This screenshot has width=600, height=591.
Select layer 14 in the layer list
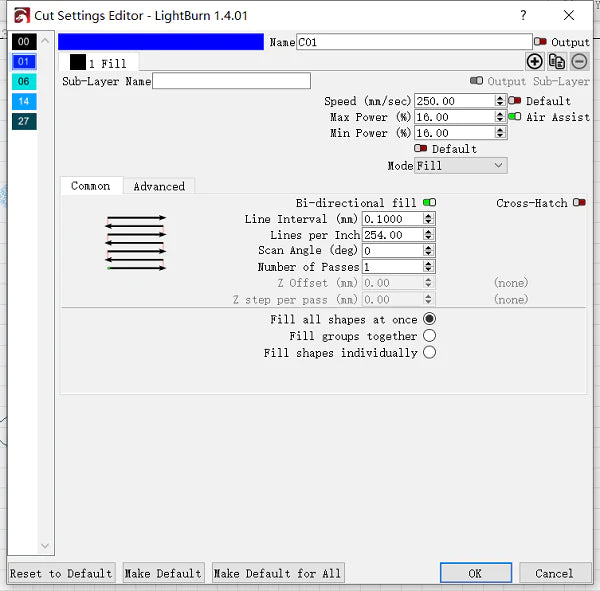coord(24,102)
